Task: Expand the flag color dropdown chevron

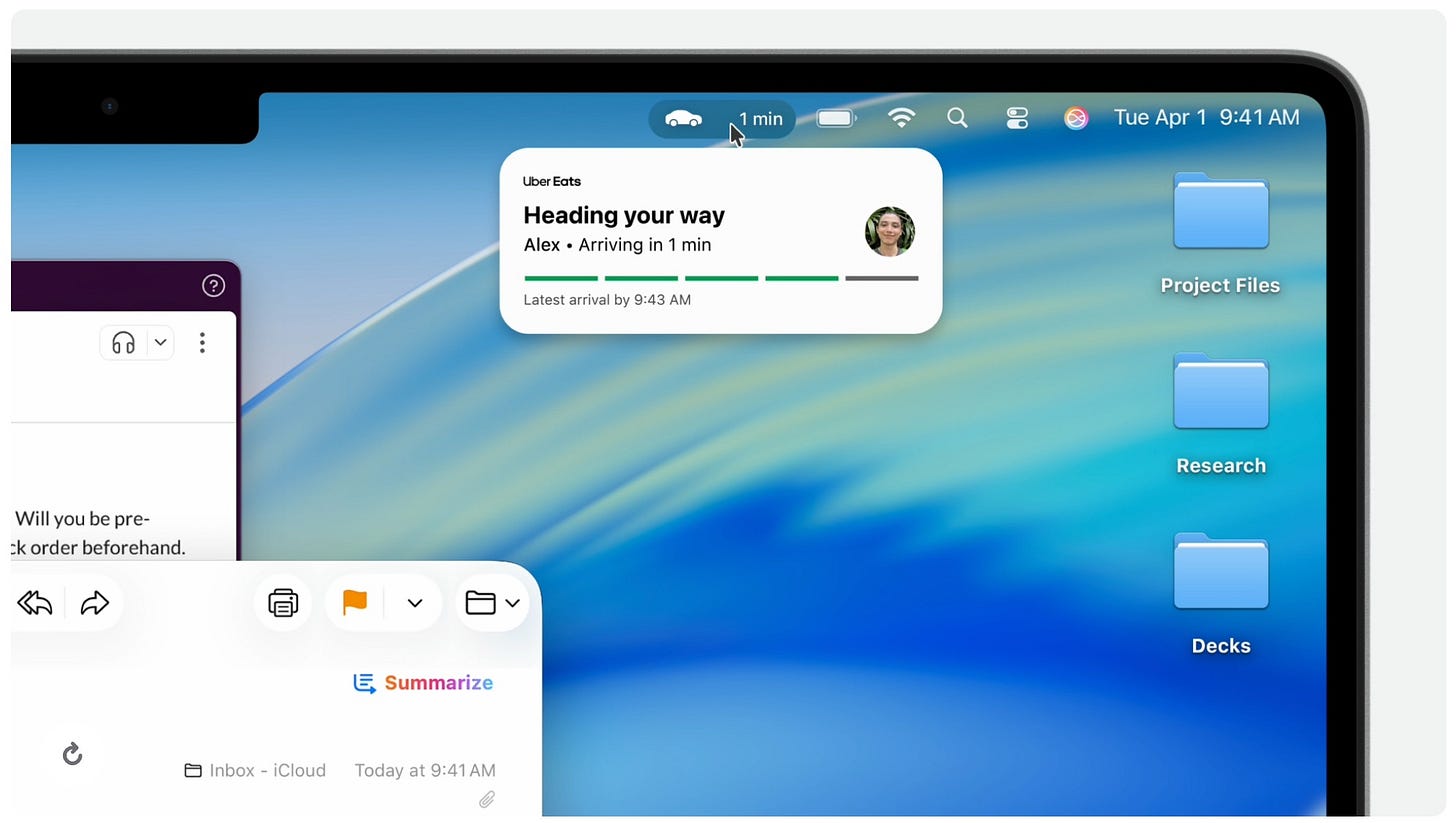Action: pyautogui.click(x=415, y=603)
